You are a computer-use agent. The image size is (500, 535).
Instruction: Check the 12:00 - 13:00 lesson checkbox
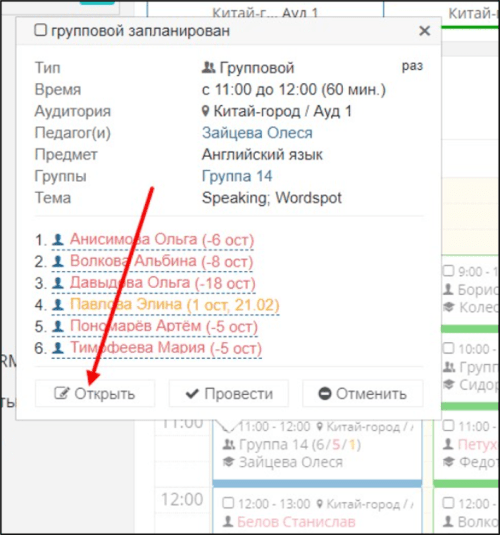[228, 503]
